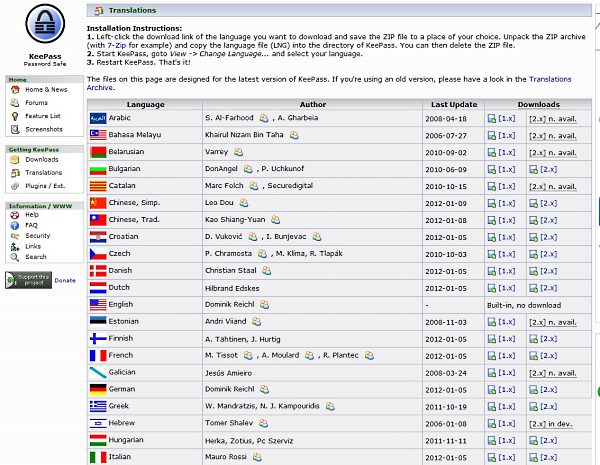This screenshot has height=465, width=600.
Task: Open the Screenshots sidebar link
Action: [43, 129]
